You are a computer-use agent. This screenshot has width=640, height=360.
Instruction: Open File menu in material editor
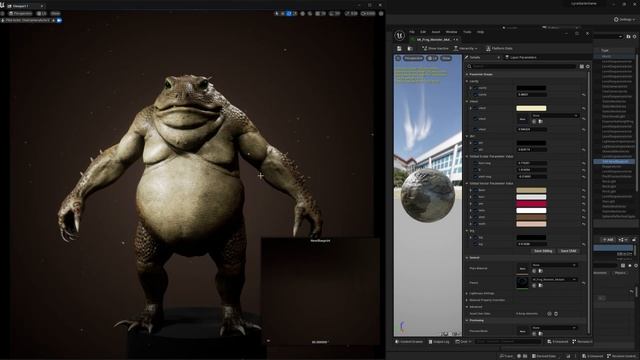[x=412, y=32]
